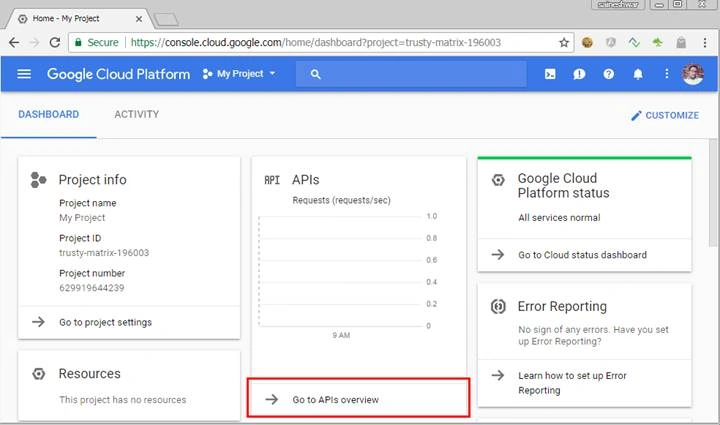
Task: Select the Home - My Project browser tab
Action: (x=79, y=19)
